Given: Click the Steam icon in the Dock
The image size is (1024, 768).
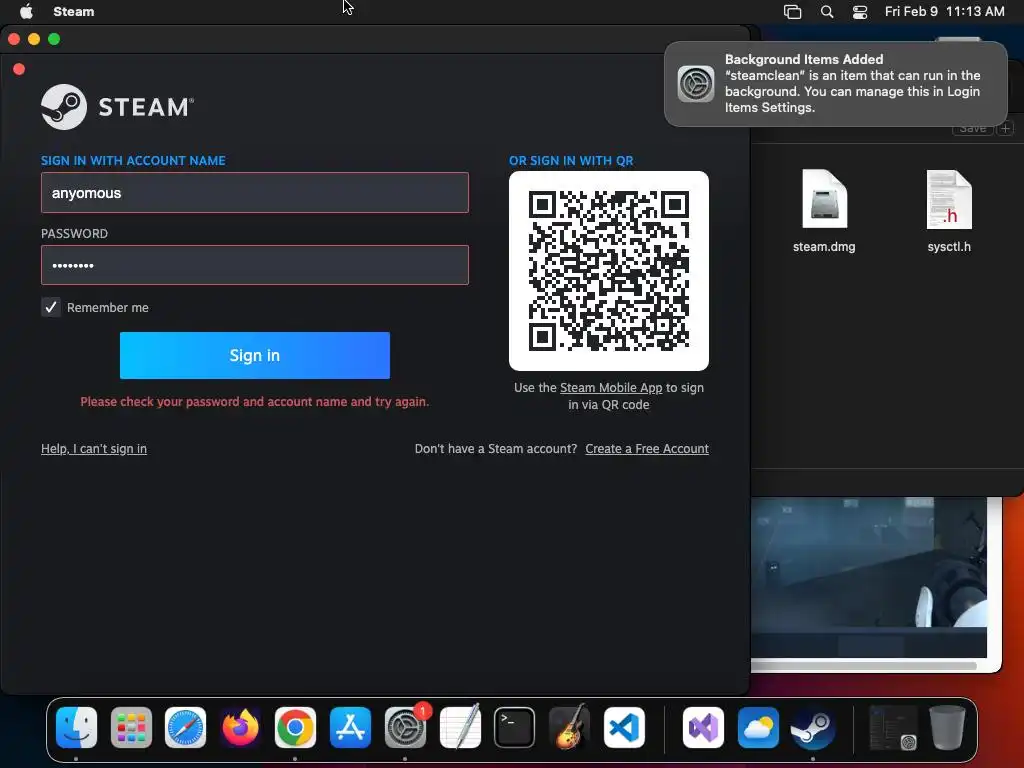Looking at the screenshot, I should point(813,728).
